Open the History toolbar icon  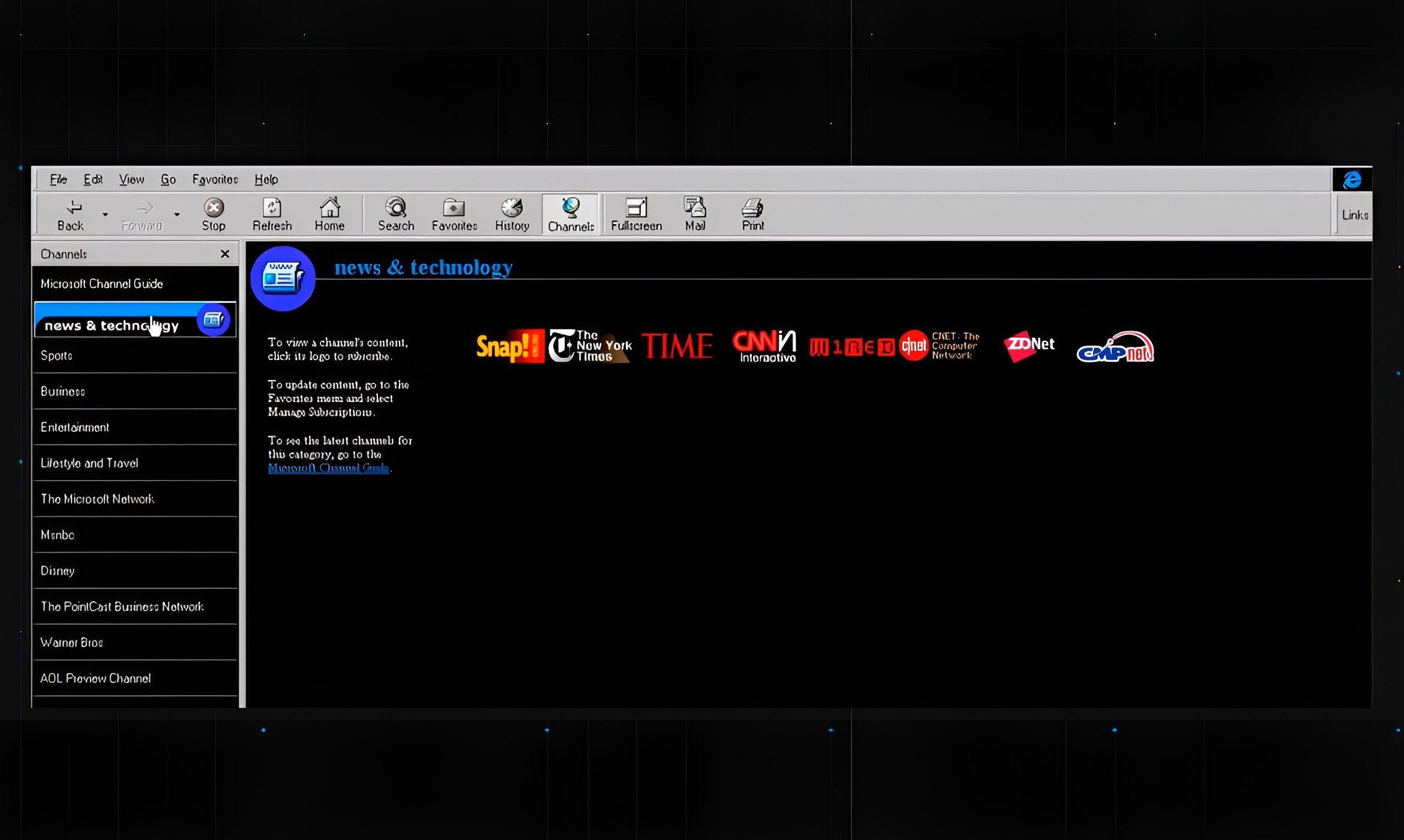[x=512, y=208]
